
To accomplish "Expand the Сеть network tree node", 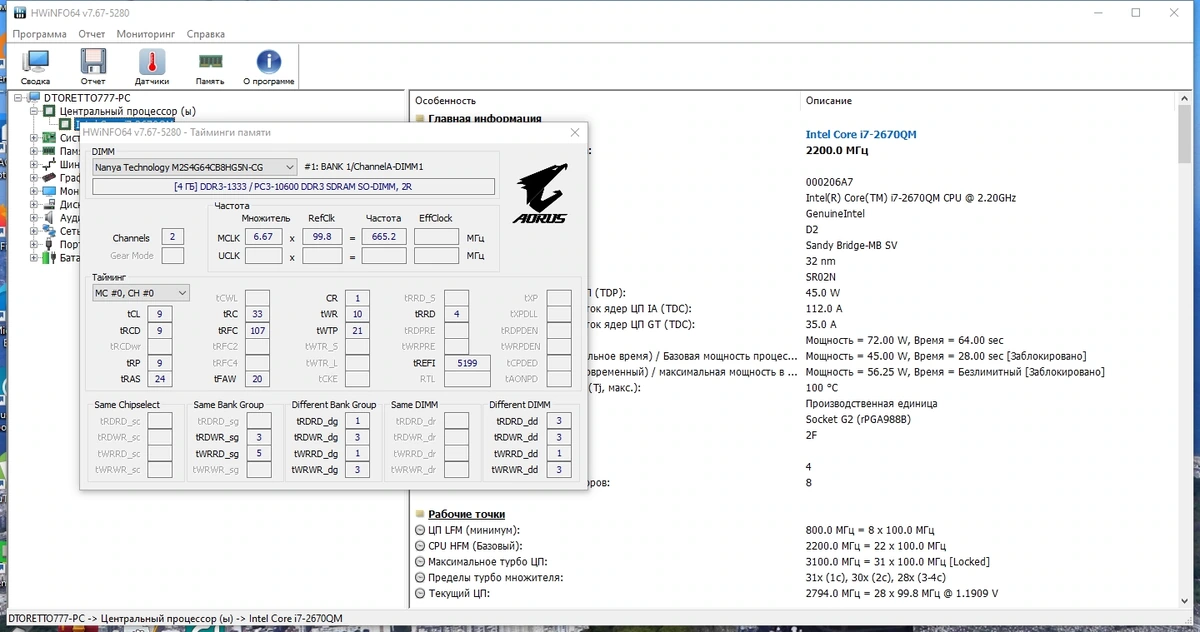I will 34,230.
